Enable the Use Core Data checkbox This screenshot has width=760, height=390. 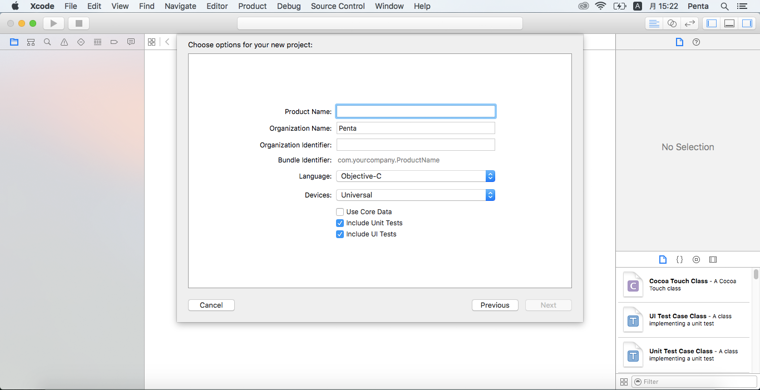pos(340,212)
